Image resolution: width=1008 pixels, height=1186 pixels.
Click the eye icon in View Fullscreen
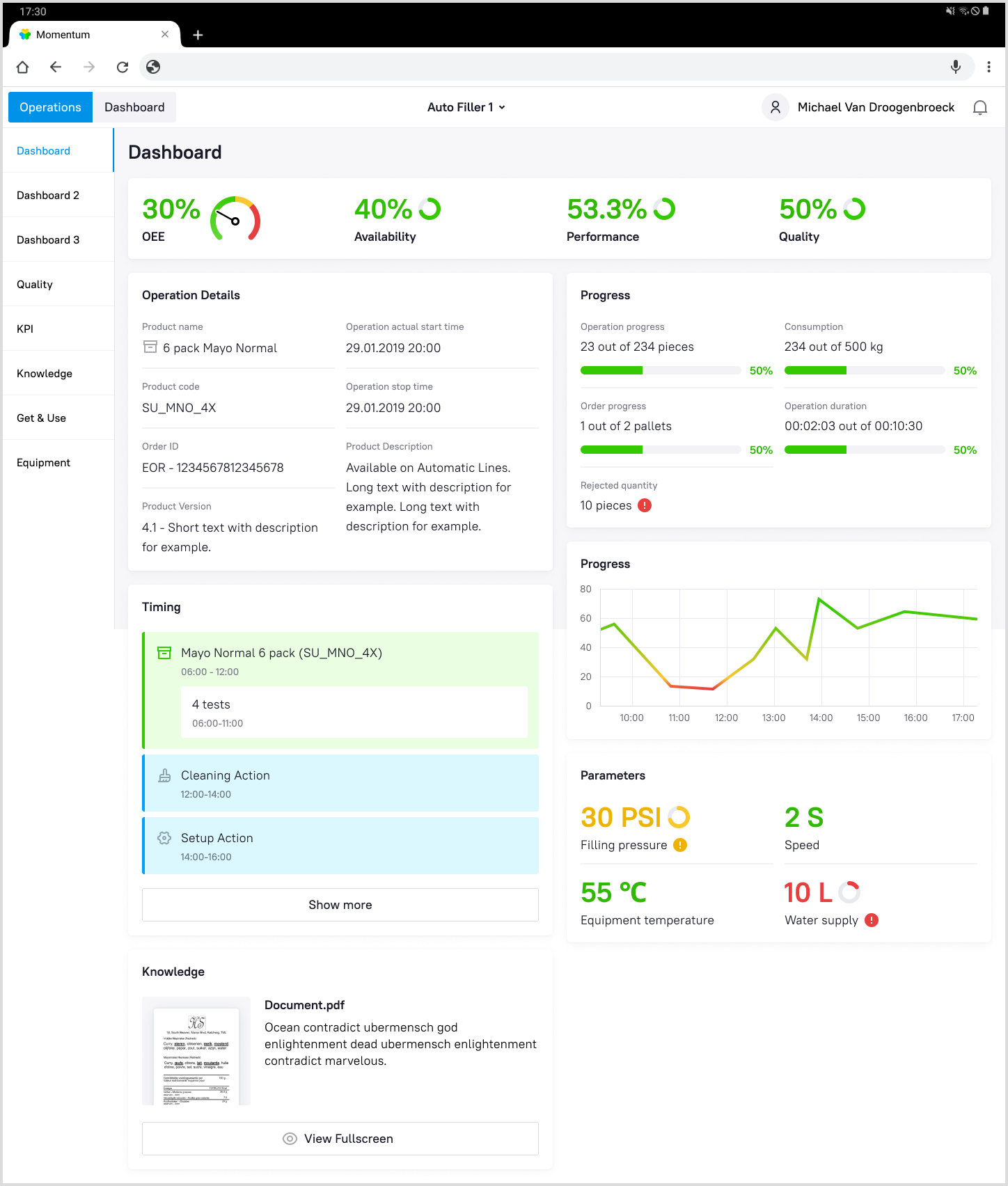(x=290, y=1139)
